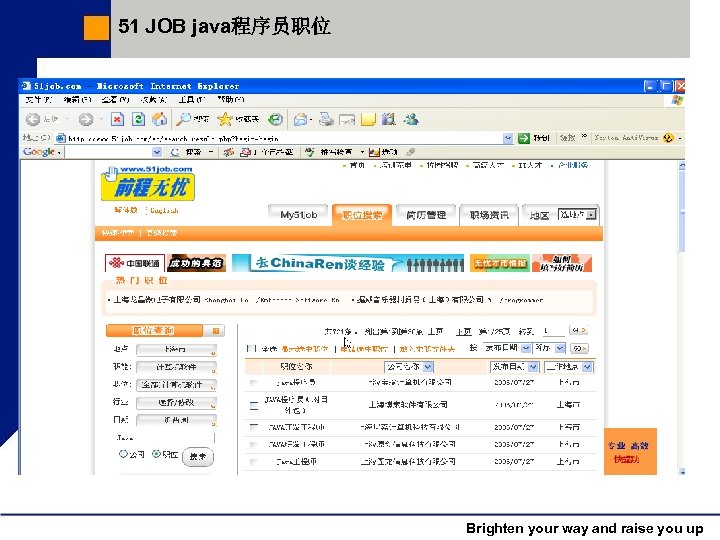Open the 行业 industry selector in search panel
720x540 pixels.
(176, 403)
